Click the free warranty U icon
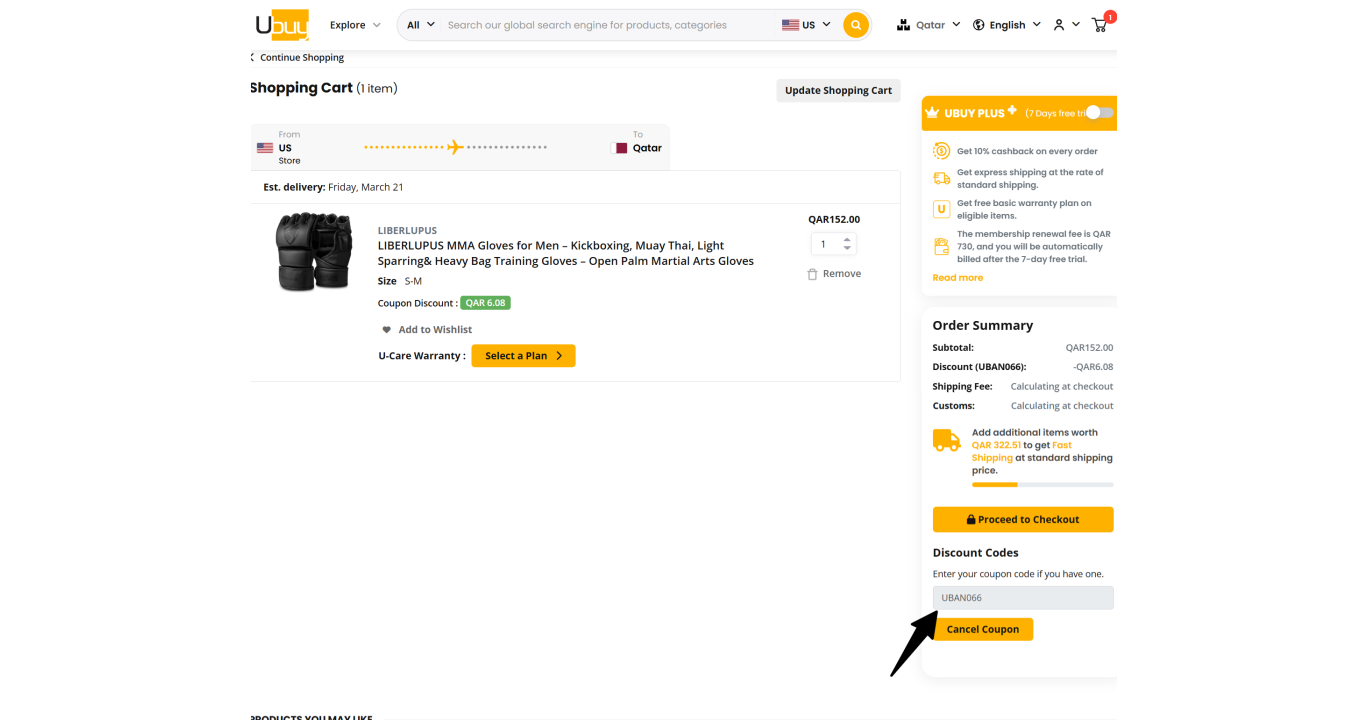This screenshot has width=1368, height=720. point(941,209)
